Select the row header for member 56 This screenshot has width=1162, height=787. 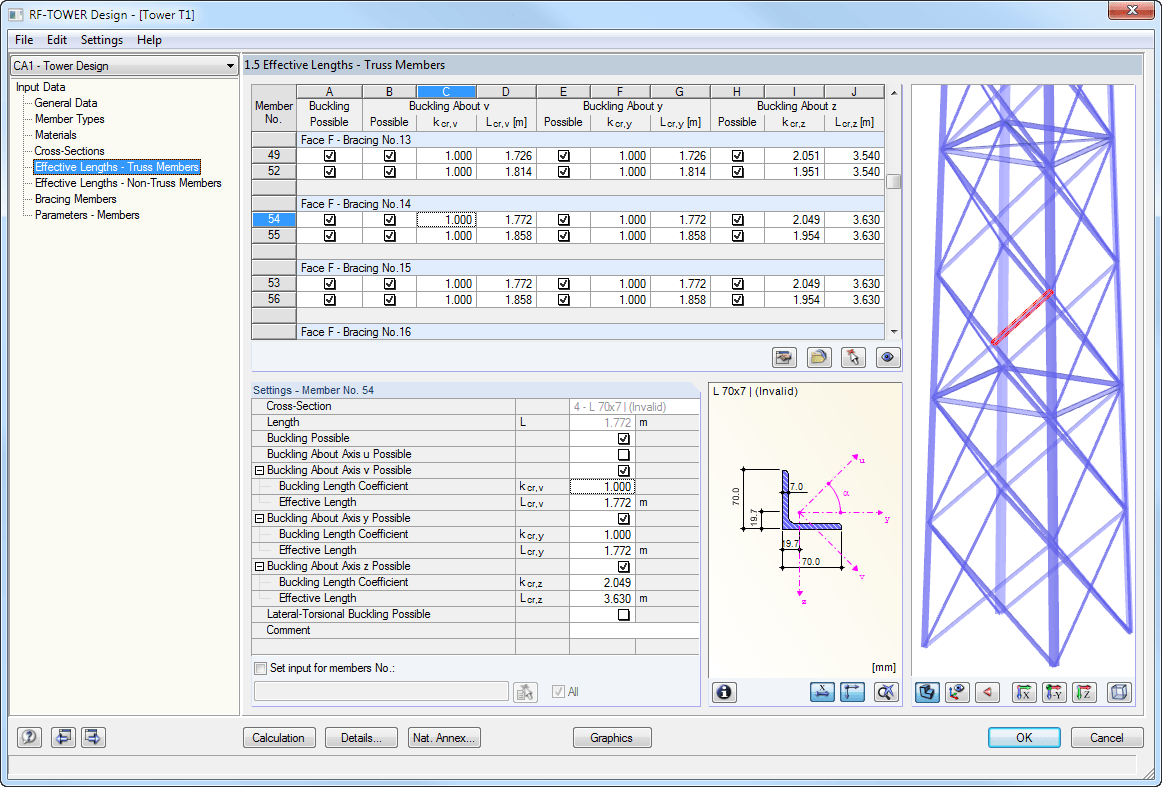click(274, 300)
